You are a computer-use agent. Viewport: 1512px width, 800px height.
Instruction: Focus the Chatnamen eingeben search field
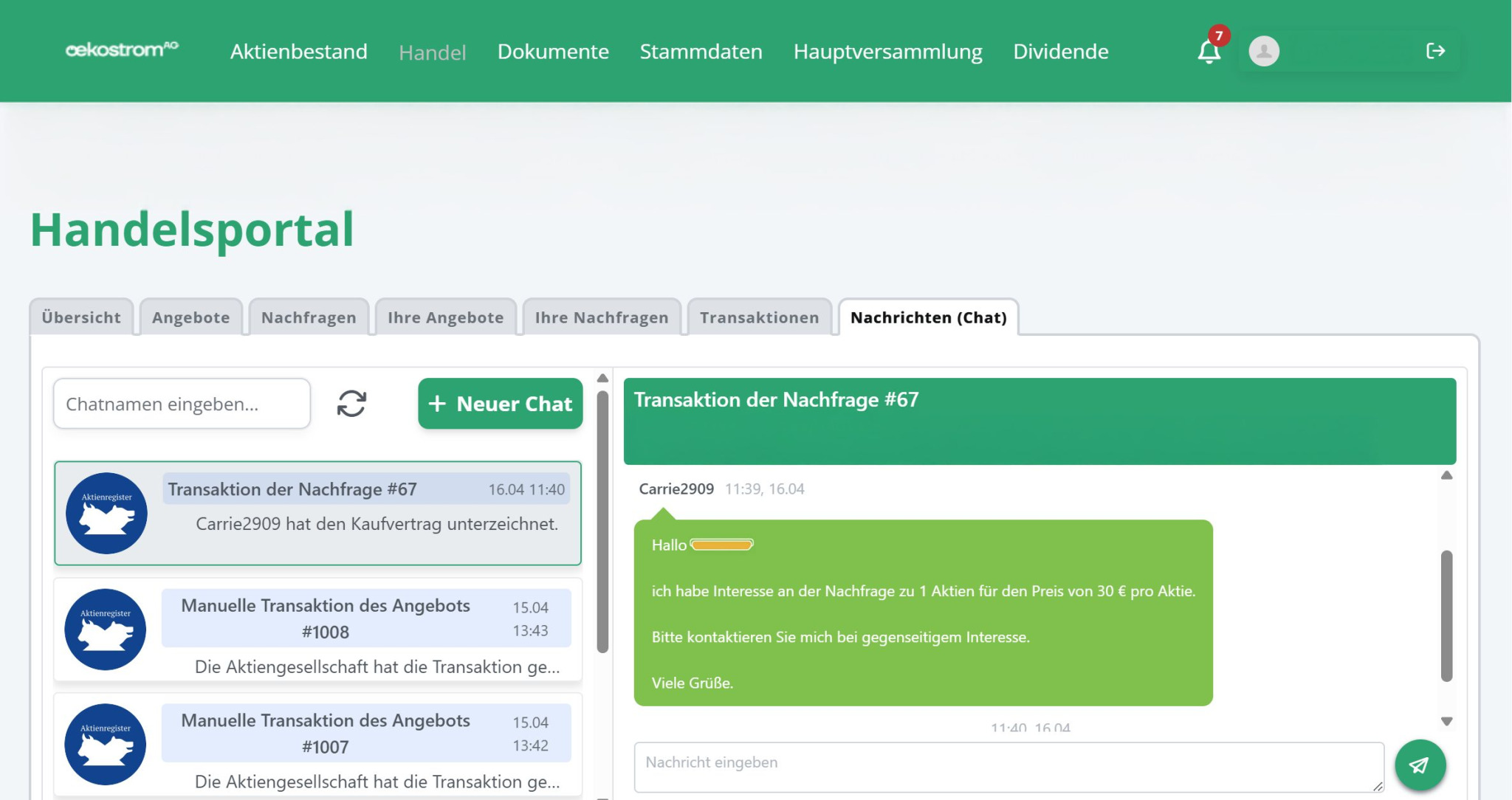pos(182,404)
